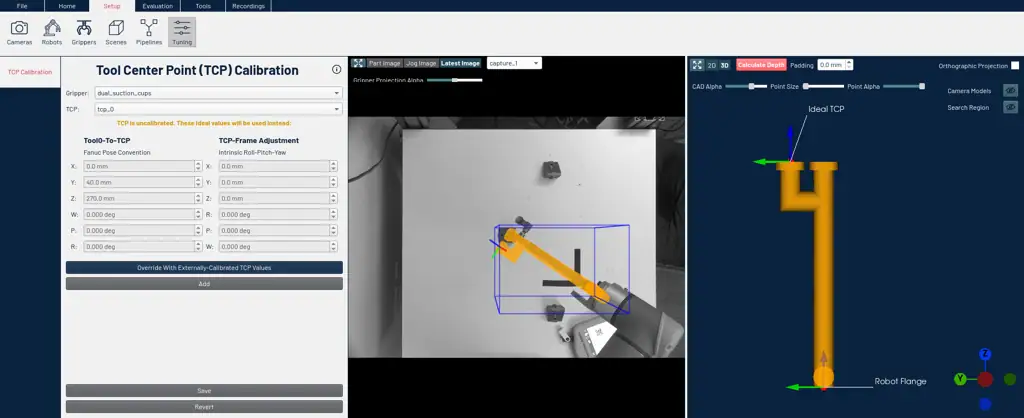This screenshot has width=1024, height=418.
Task: Open the Cameras setup section
Action: pyautogui.click(x=19, y=32)
